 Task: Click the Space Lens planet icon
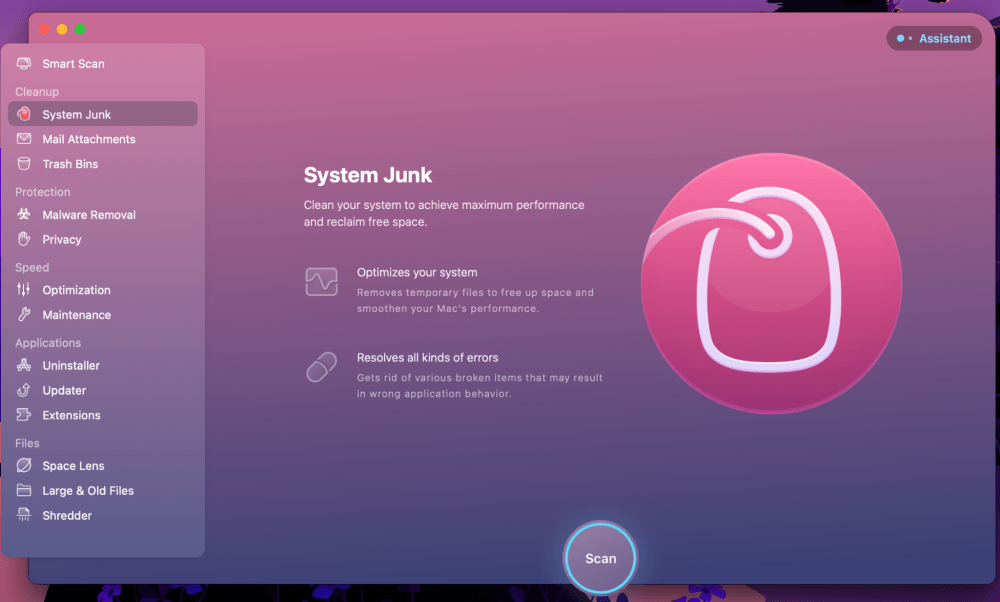(24, 465)
